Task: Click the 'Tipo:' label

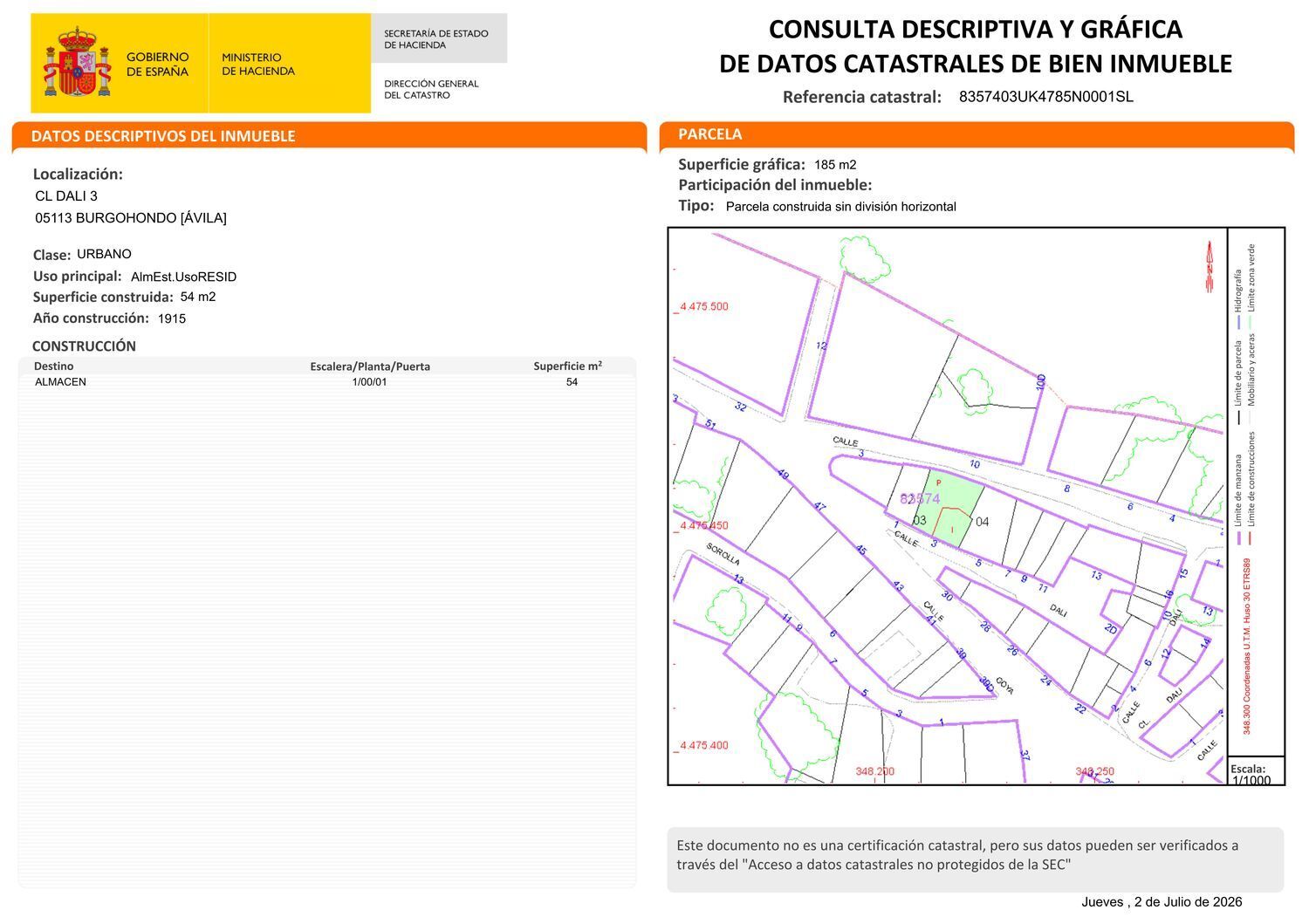Action: 696,206
